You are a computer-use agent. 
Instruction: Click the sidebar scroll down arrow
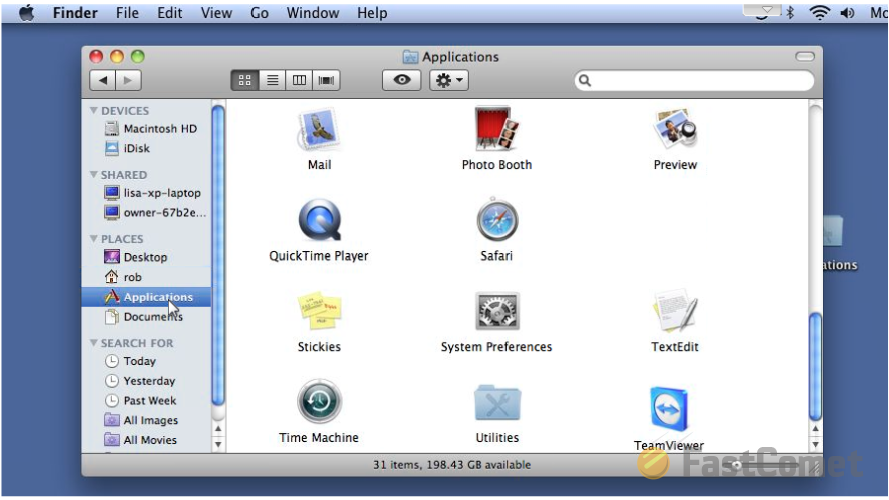(218, 444)
